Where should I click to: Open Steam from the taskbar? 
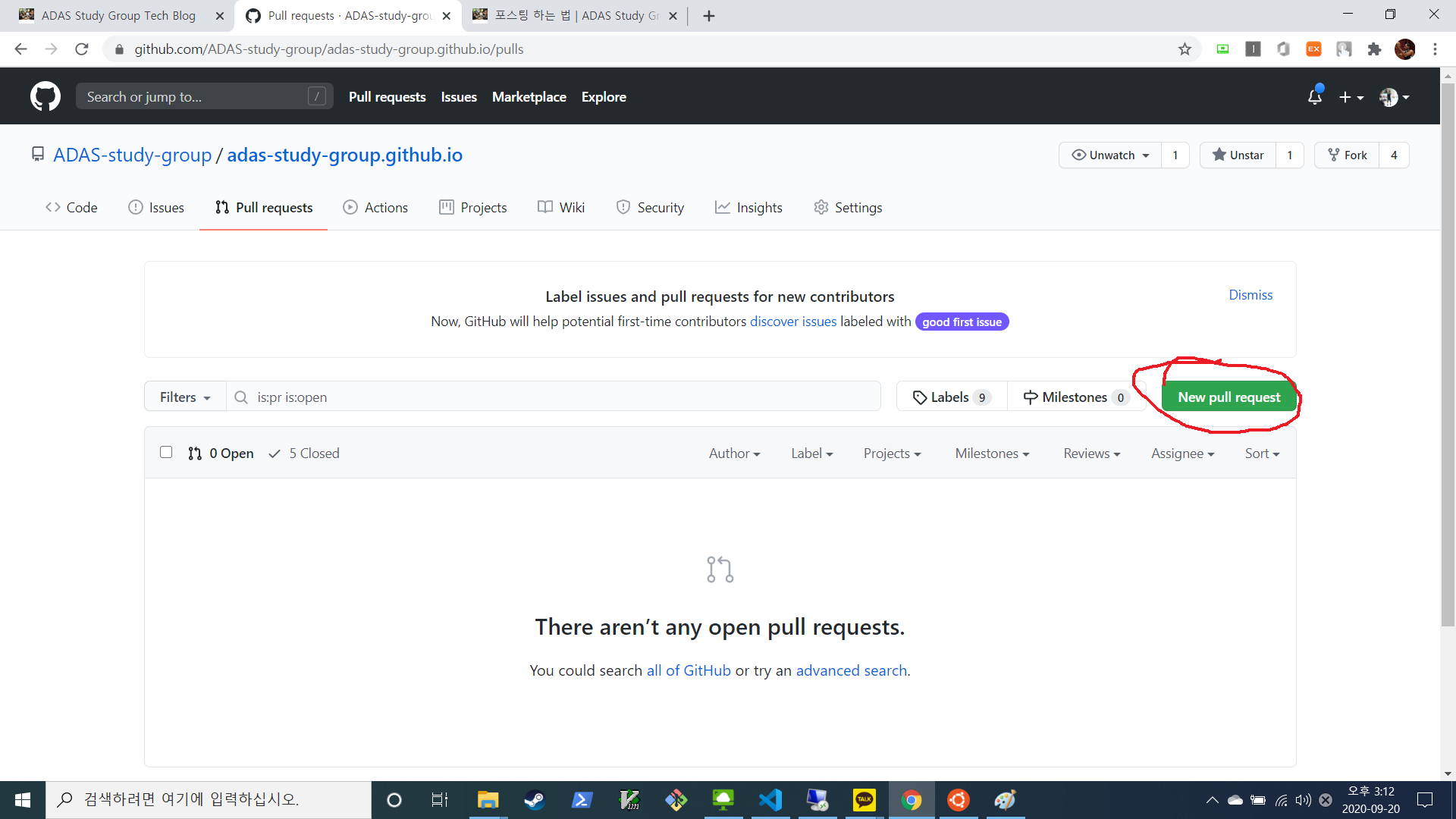[534, 799]
